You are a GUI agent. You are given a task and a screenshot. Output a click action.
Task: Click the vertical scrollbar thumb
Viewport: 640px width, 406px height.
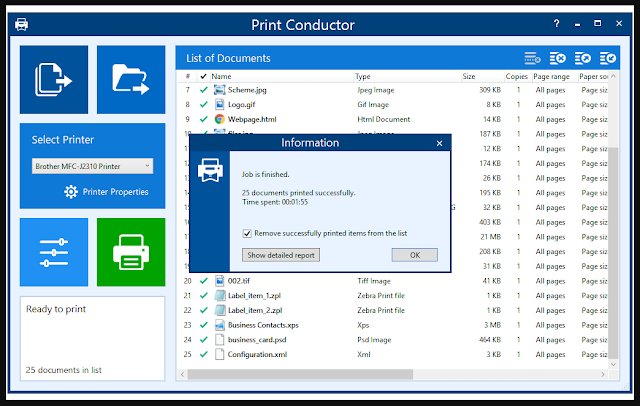pyautogui.click(x=613, y=253)
